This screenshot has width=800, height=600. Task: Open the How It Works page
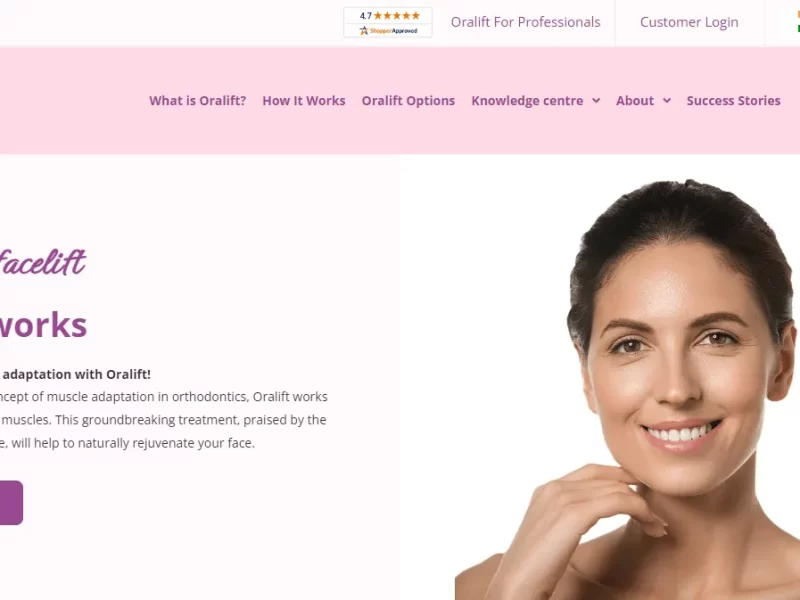click(x=304, y=101)
